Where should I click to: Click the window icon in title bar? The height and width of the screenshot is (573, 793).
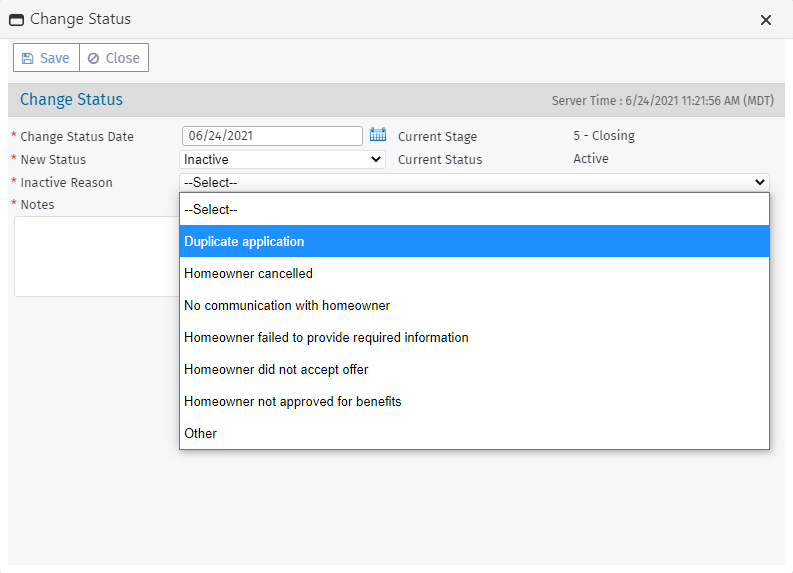pos(16,20)
